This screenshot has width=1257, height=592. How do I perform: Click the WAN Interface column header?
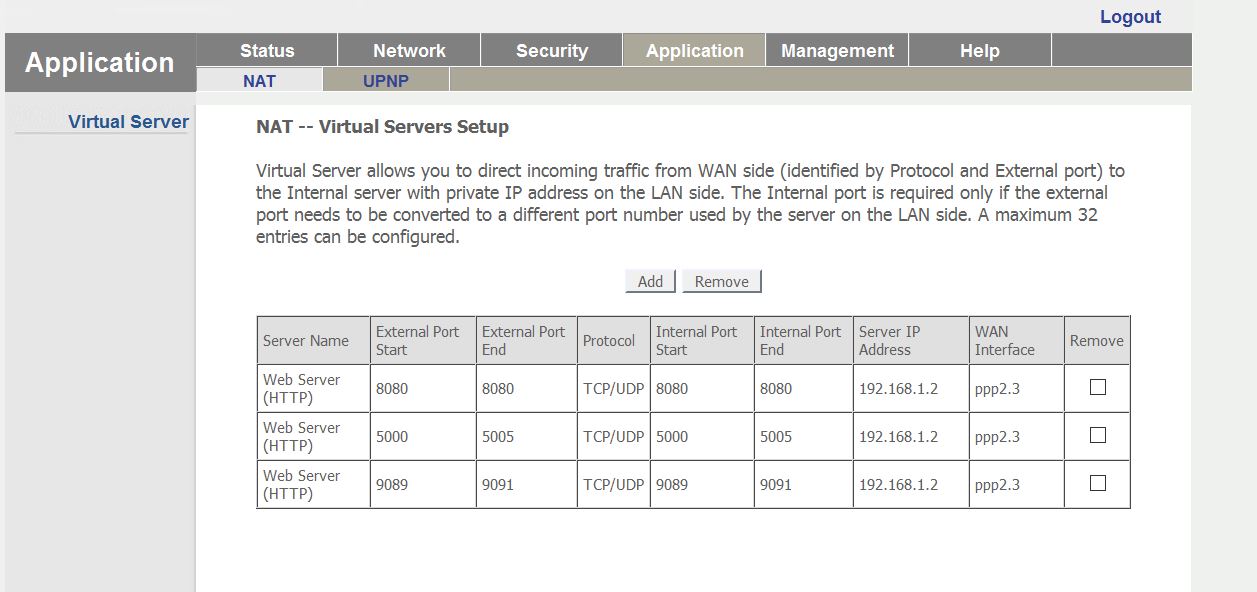pos(1005,341)
